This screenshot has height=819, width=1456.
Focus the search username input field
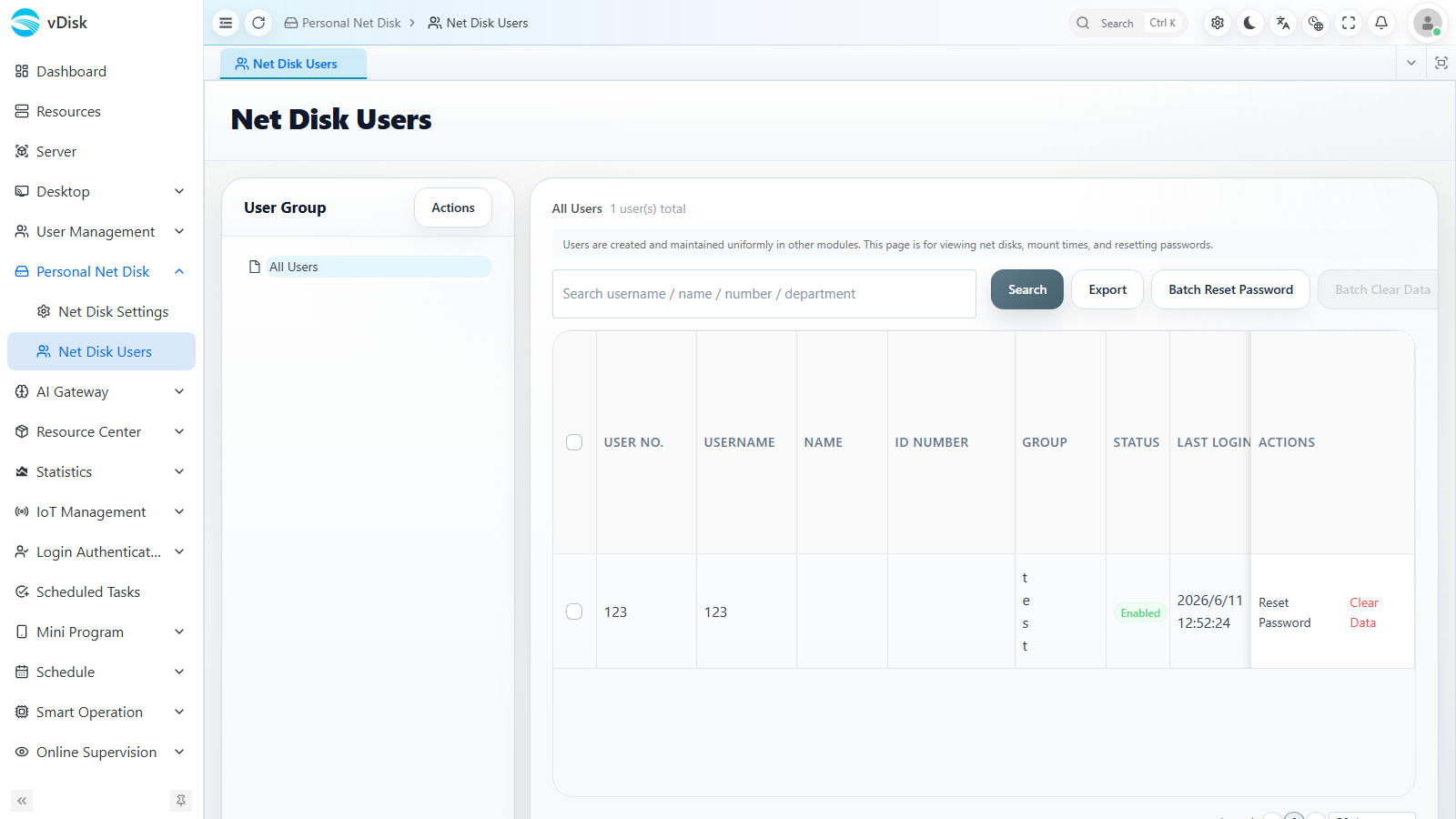764,294
